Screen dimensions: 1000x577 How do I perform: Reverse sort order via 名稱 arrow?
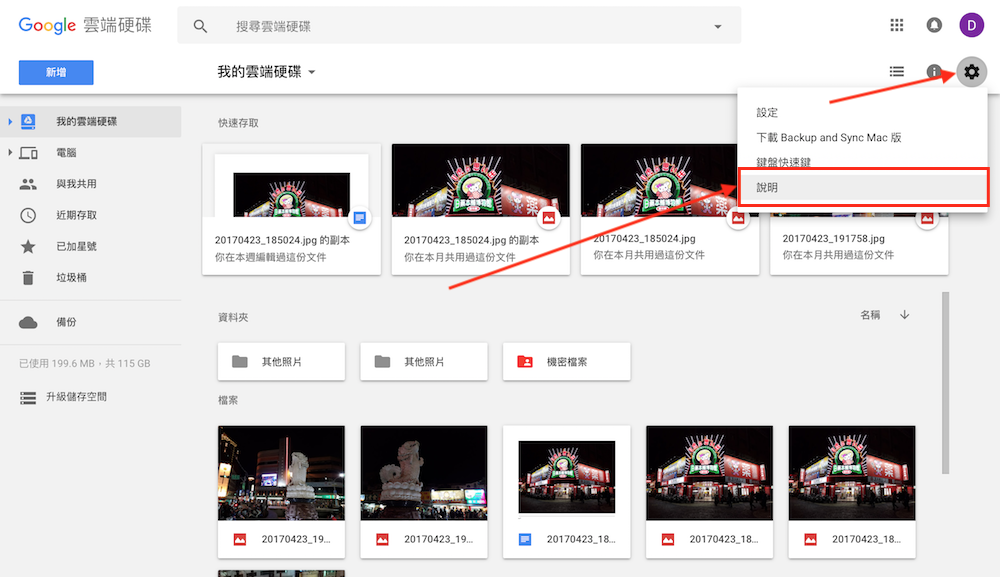tap(904, 313)
